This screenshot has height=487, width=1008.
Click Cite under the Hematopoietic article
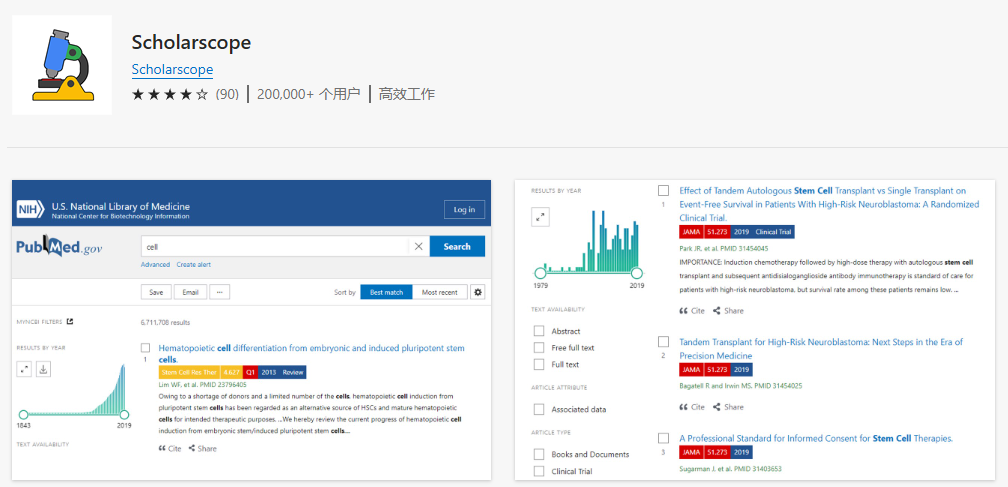[x=170, y=448]
